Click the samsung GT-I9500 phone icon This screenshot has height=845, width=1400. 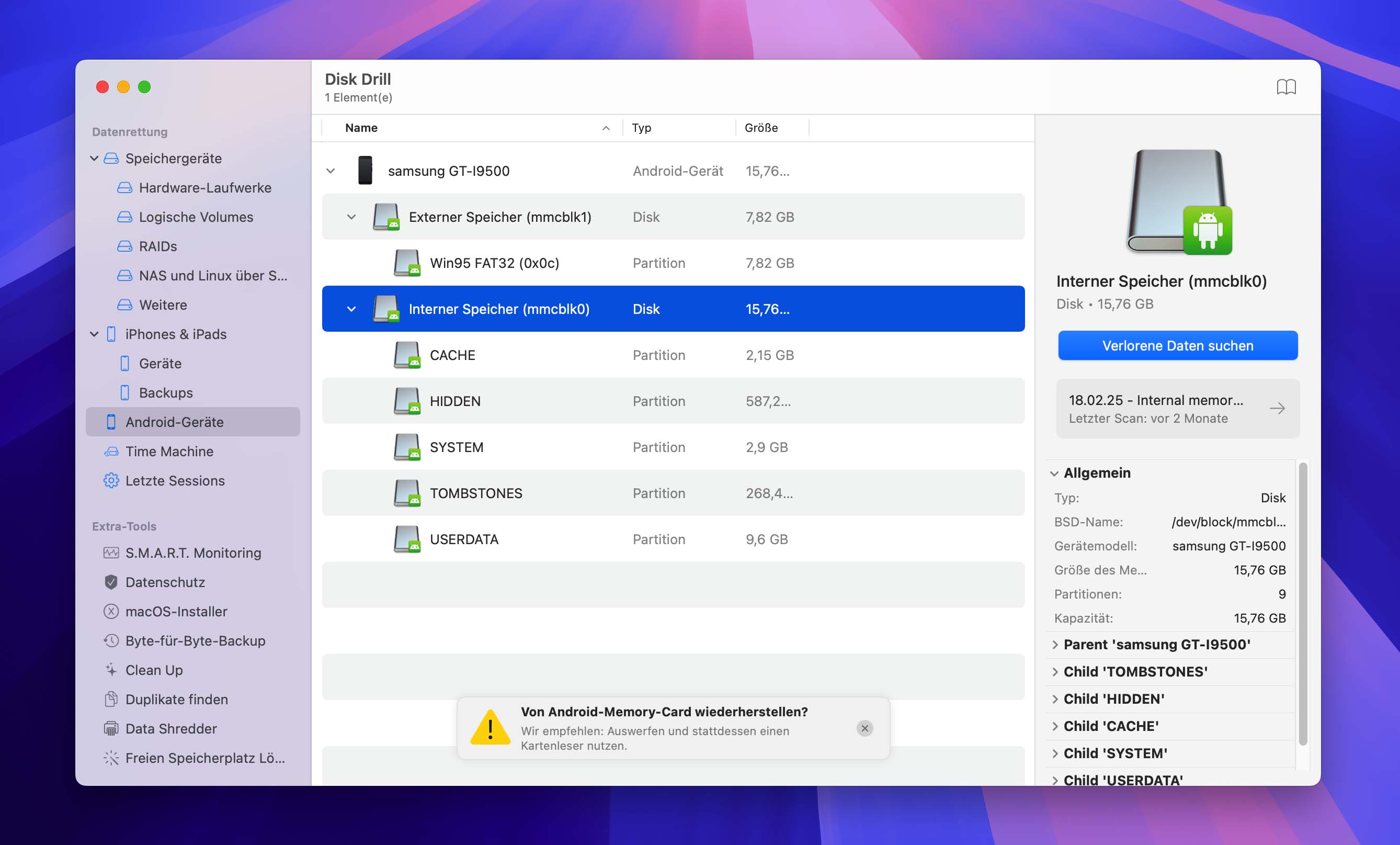pos(365,171)
